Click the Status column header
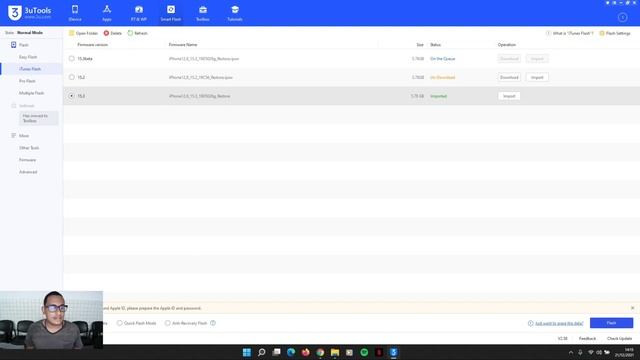Image resolution: width=640 pixels, height=360 pixels. coord(436,44)
